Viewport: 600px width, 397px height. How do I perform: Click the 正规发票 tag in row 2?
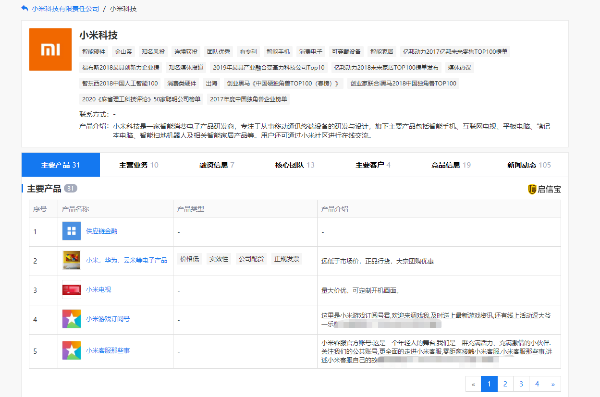click(x=287, y=259)
